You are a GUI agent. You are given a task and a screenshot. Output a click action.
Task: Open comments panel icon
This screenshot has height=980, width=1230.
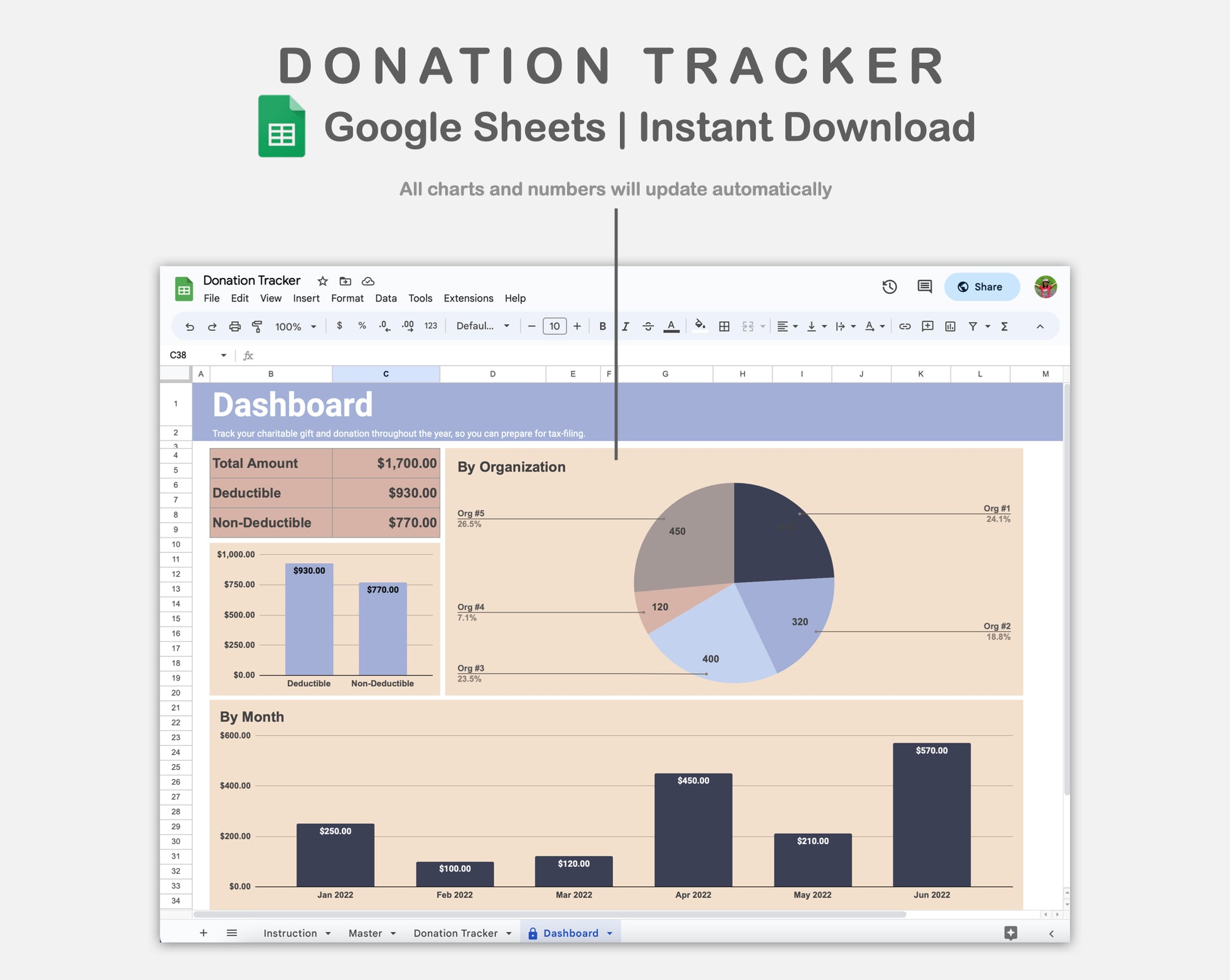pyautogui.click(x=924, y=287)
